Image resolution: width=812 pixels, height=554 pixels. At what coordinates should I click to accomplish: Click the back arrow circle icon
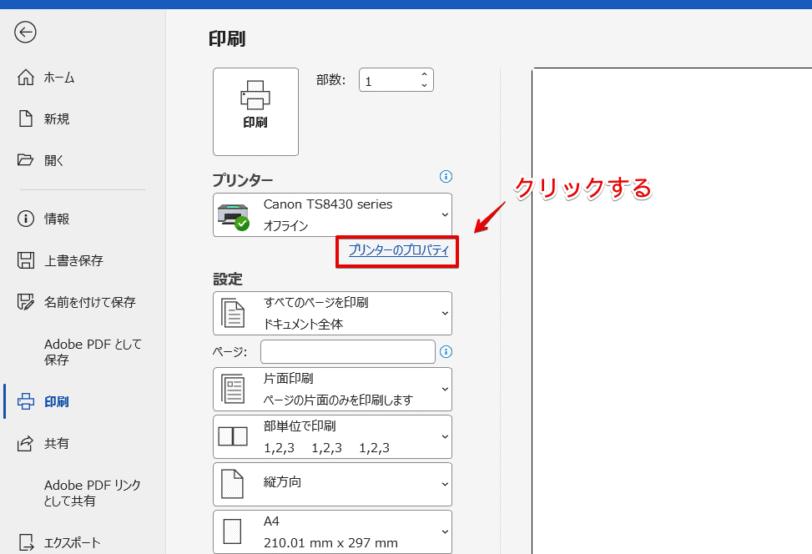(x=25, y=33)
